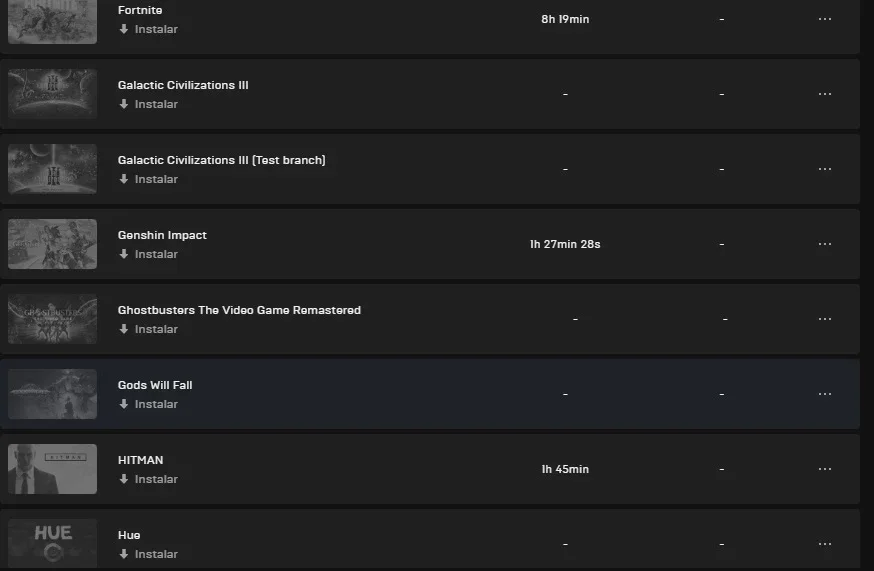This screenshot has width=874, height=571.
Task: Open the three-dot menu for HITMAN
Action: 825,469
